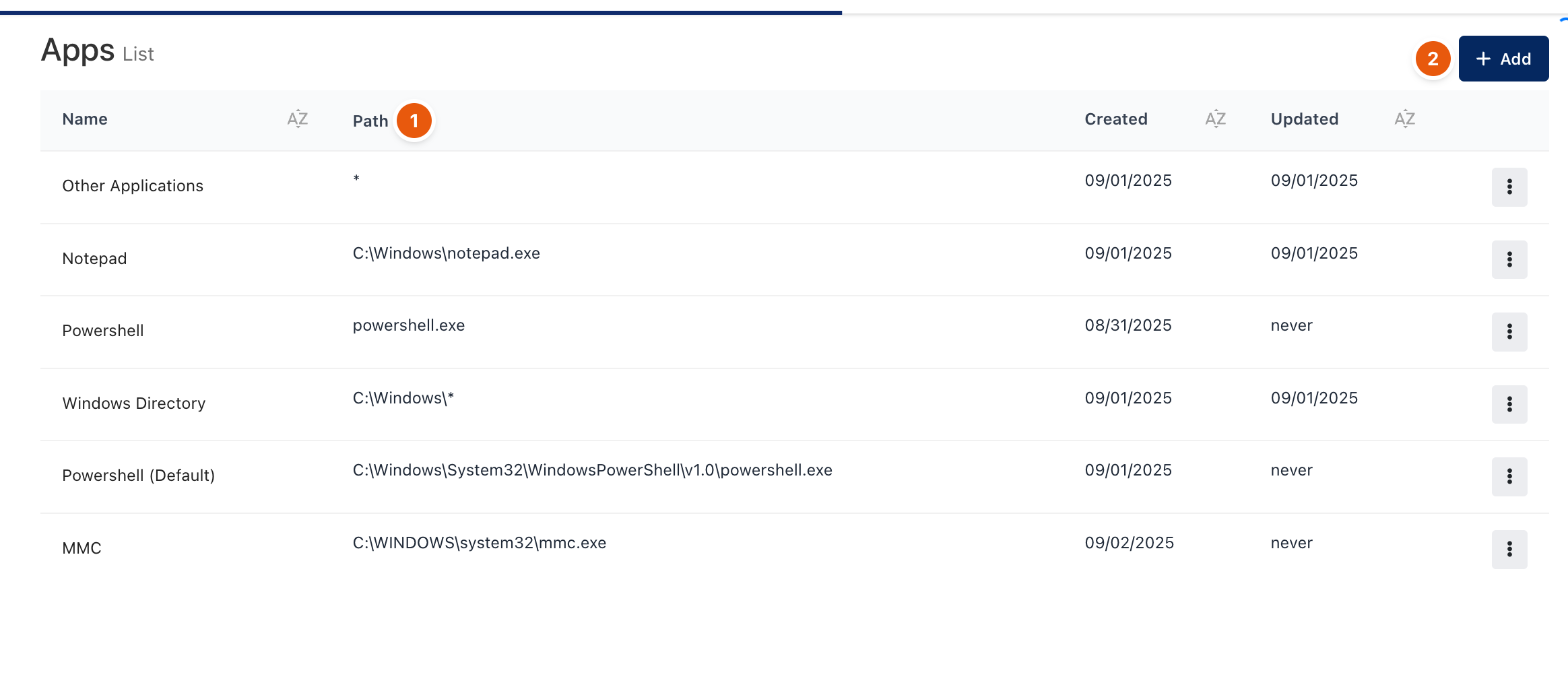Viewport: 1568px width, 687px height.
Task: Click Notepad's created date 09/01/2025
Action: coord(1128,253)
